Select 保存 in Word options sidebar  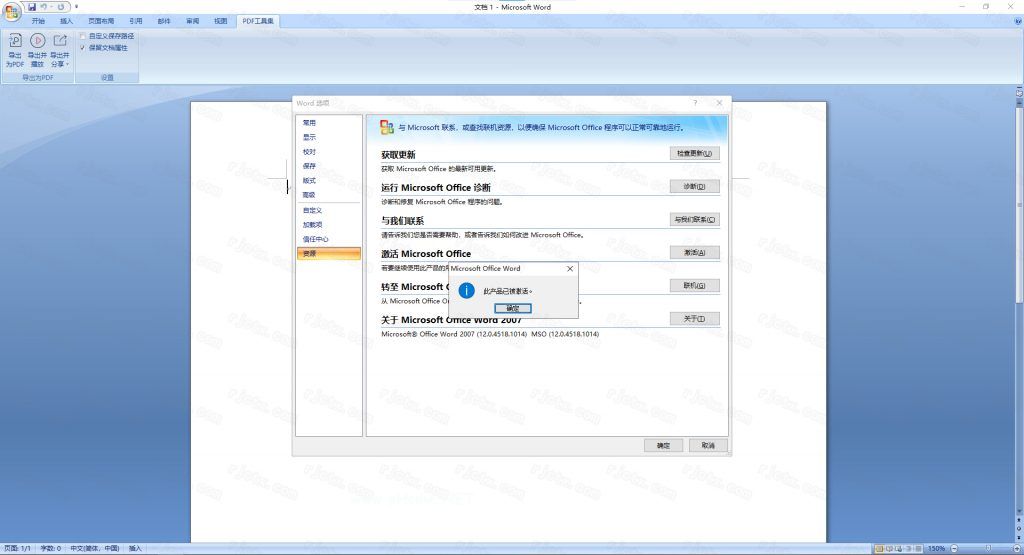pyautogui.click(x=328, y=166)
